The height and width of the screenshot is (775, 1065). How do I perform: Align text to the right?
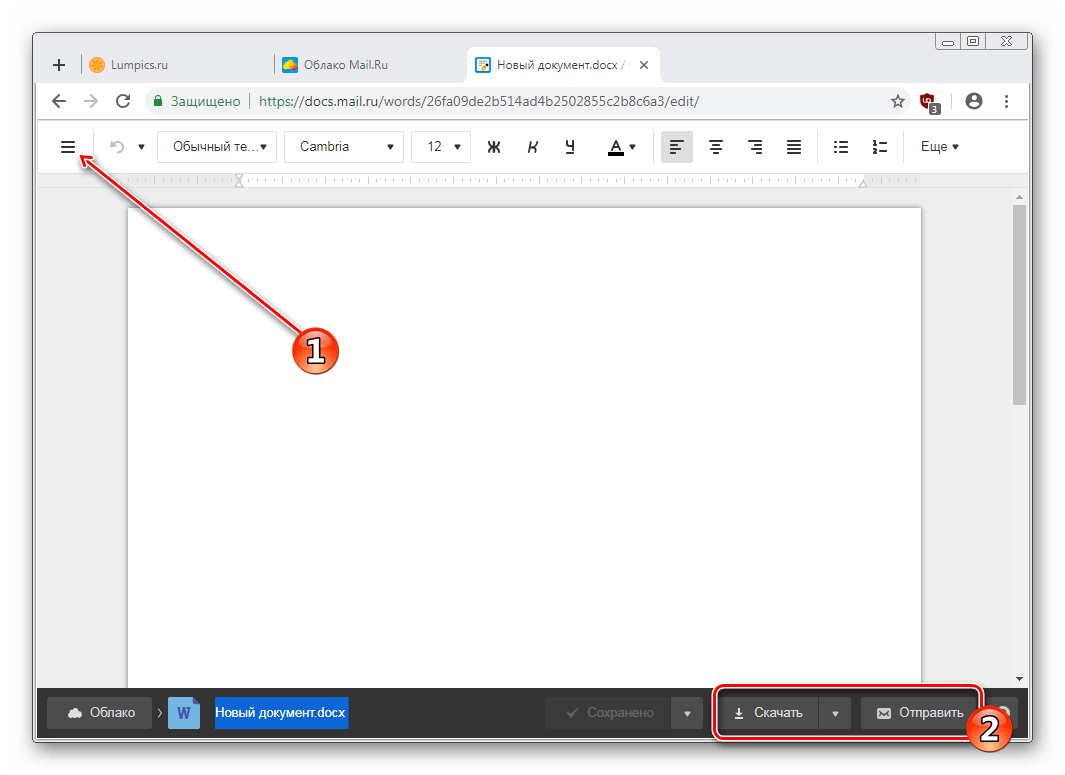pos(755,147)
